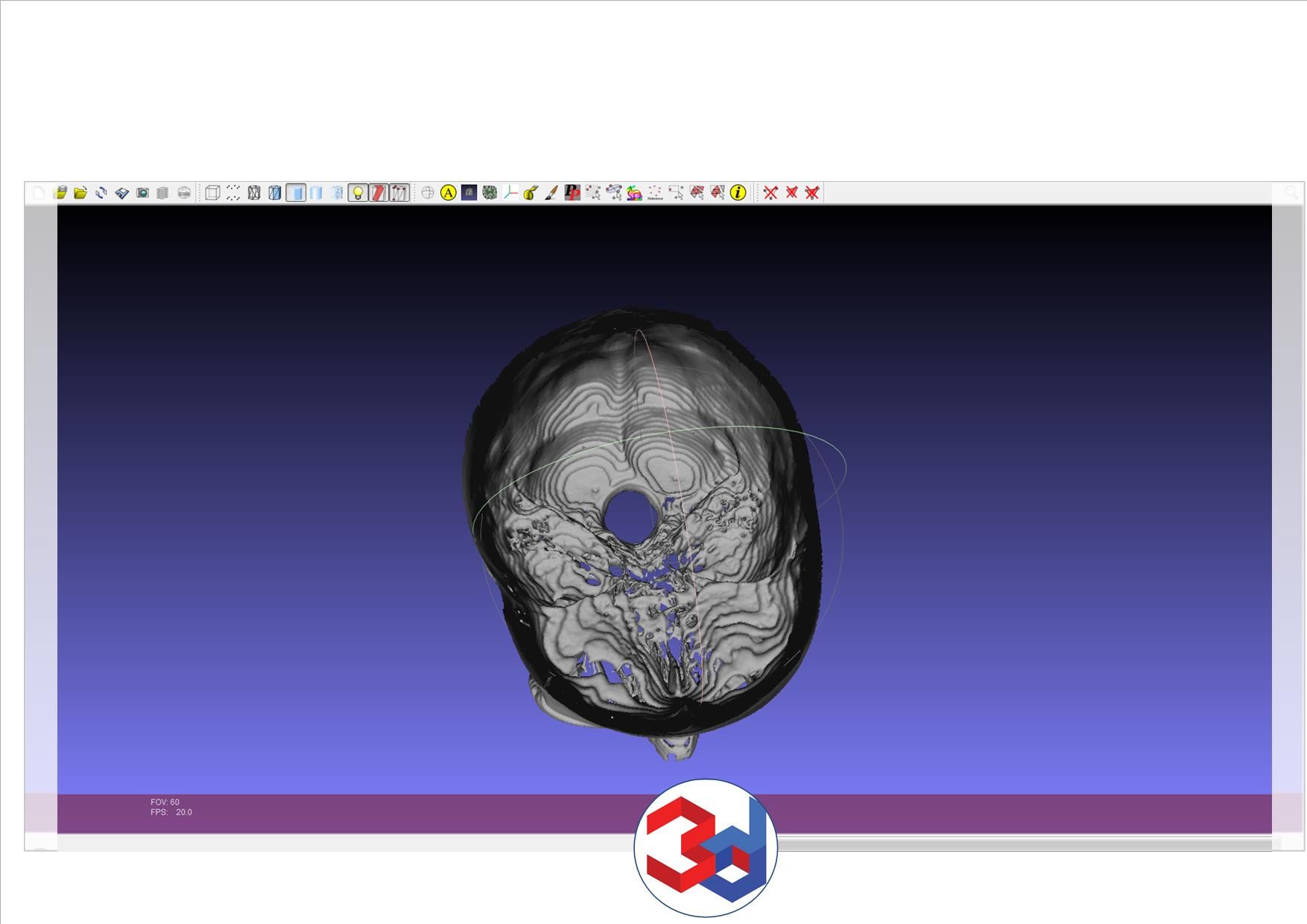
Task: Open the Align tool yellow A icon
Action: [x=448, y=193]
